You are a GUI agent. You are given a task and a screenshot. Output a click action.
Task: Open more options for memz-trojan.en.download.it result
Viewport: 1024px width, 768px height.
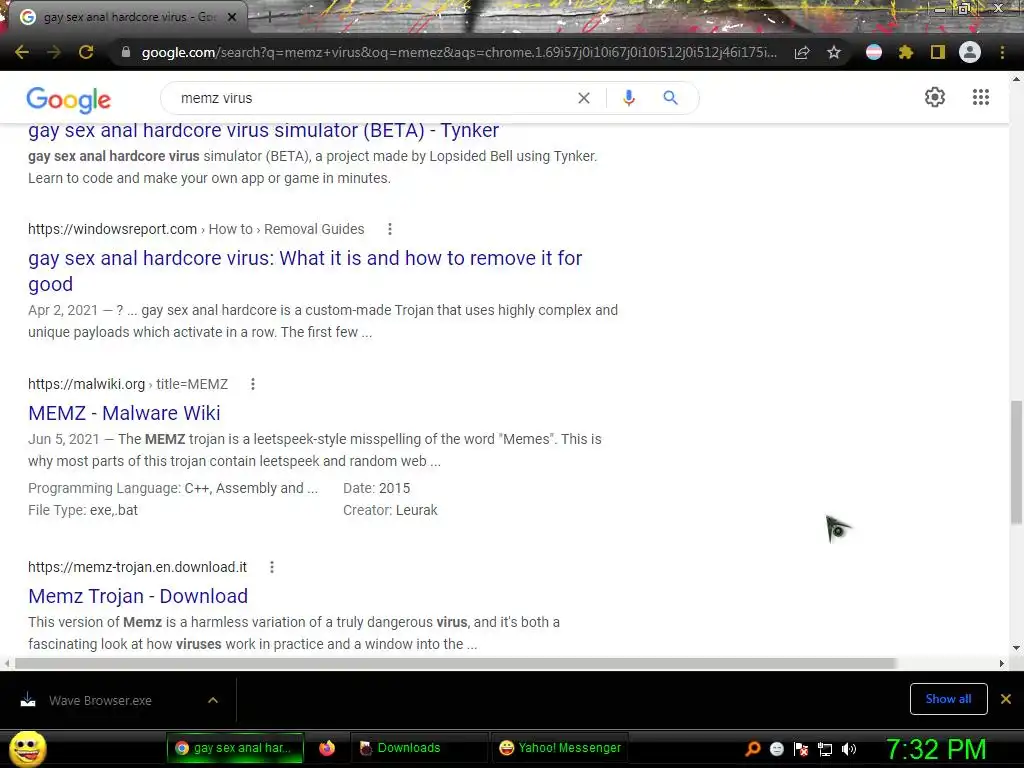click(272, 567)
